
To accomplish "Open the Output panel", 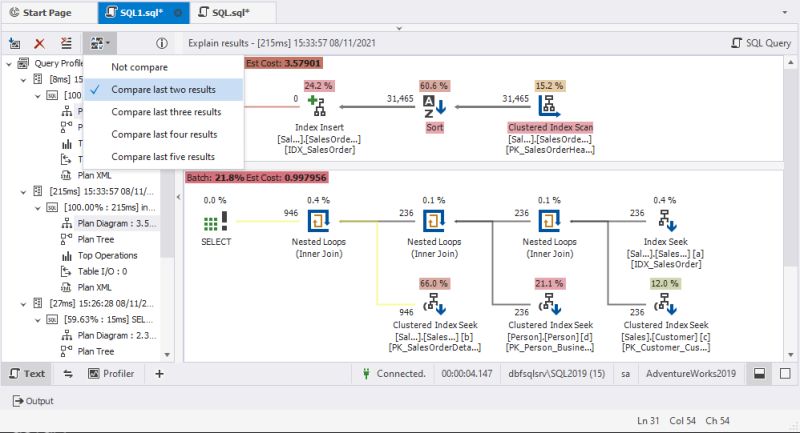I will point(33,401).
